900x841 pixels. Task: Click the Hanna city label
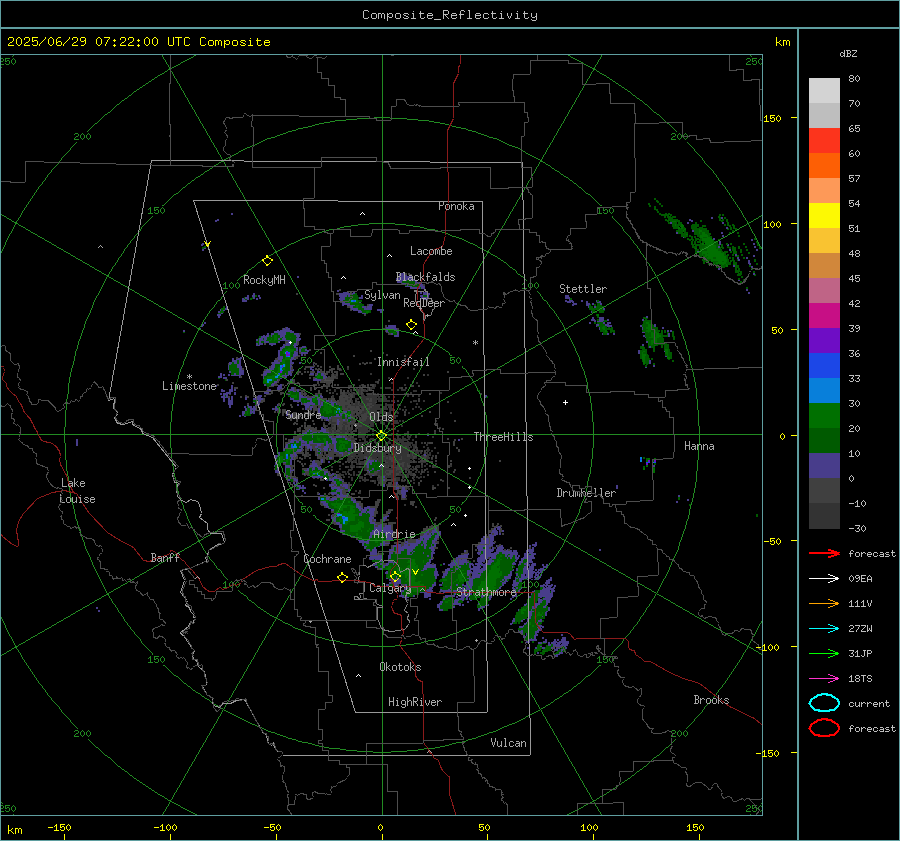[x=699, y=446]
